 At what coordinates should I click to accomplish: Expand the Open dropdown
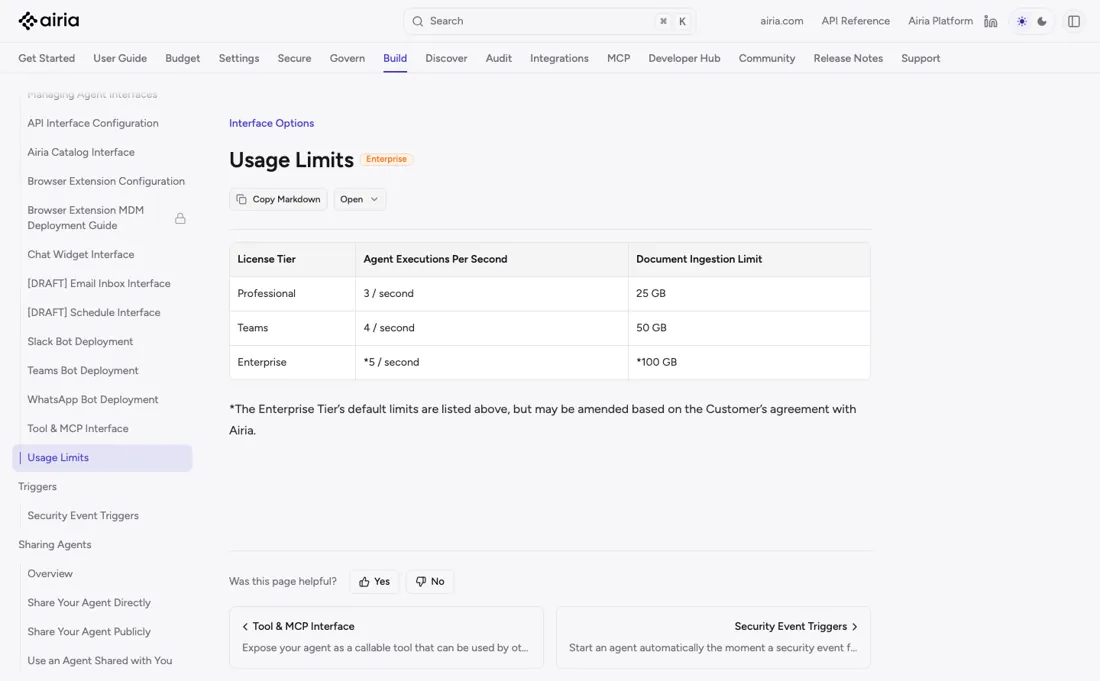359,199
